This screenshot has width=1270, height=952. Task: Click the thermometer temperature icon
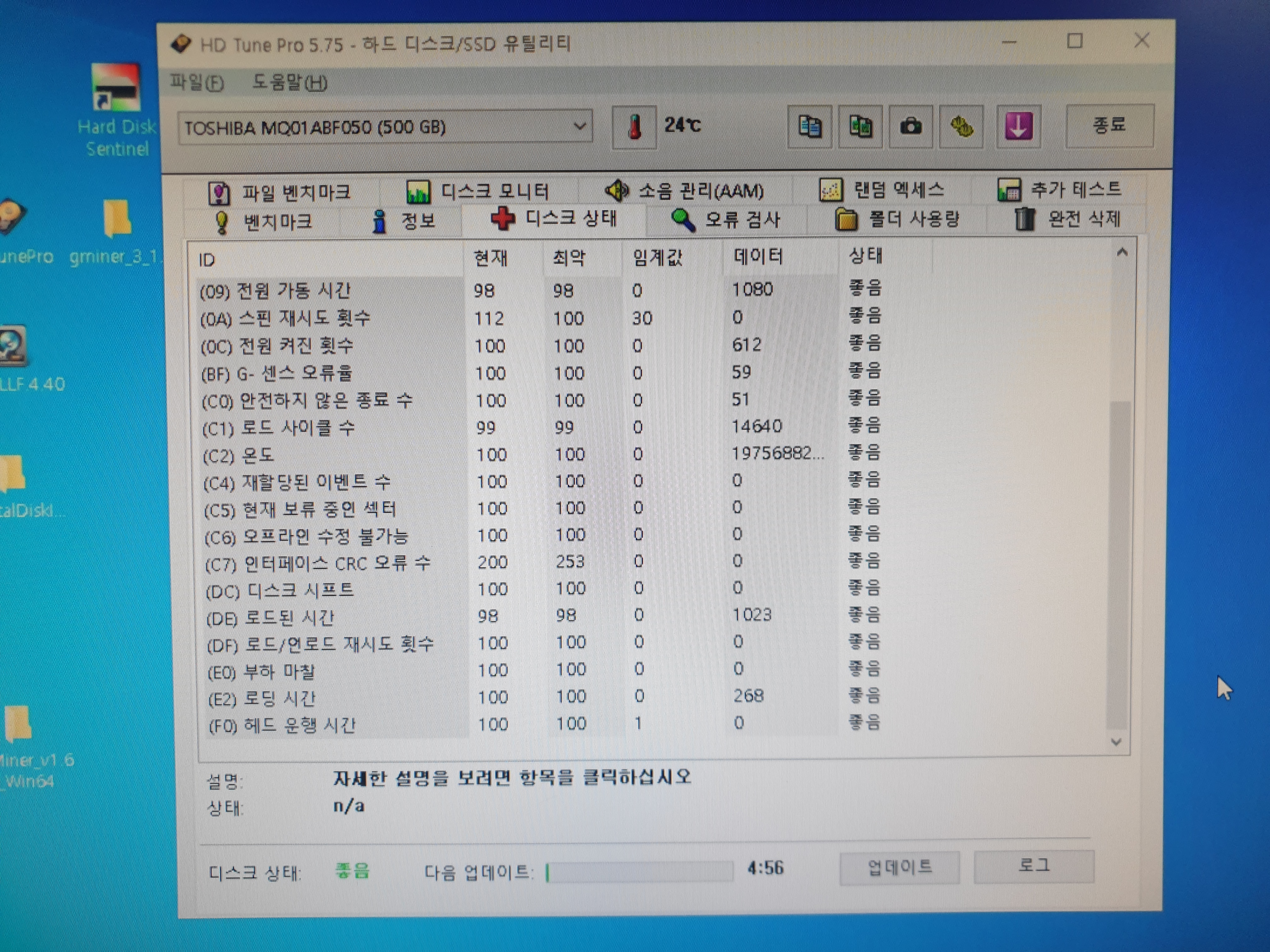[x=634, y=127]
